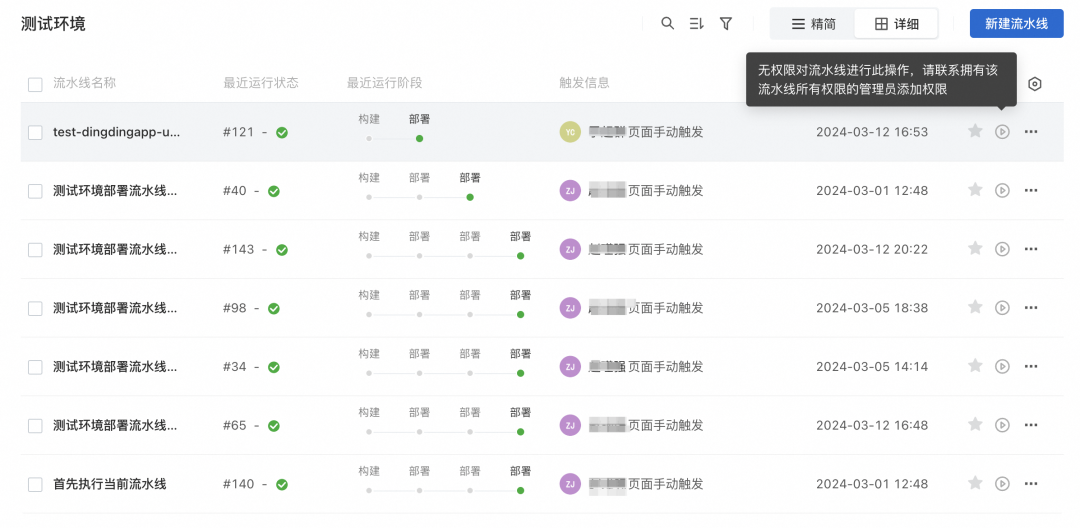
Task: Open the 首先执行当前流水线 pipeline name
Action: (x=110, y=484)
